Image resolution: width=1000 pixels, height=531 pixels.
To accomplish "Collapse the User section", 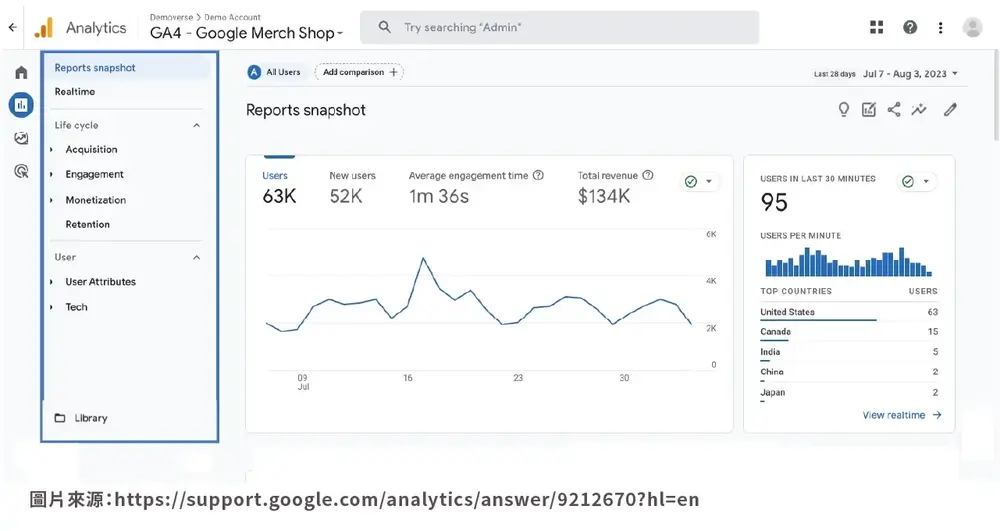I will point(196,258).
